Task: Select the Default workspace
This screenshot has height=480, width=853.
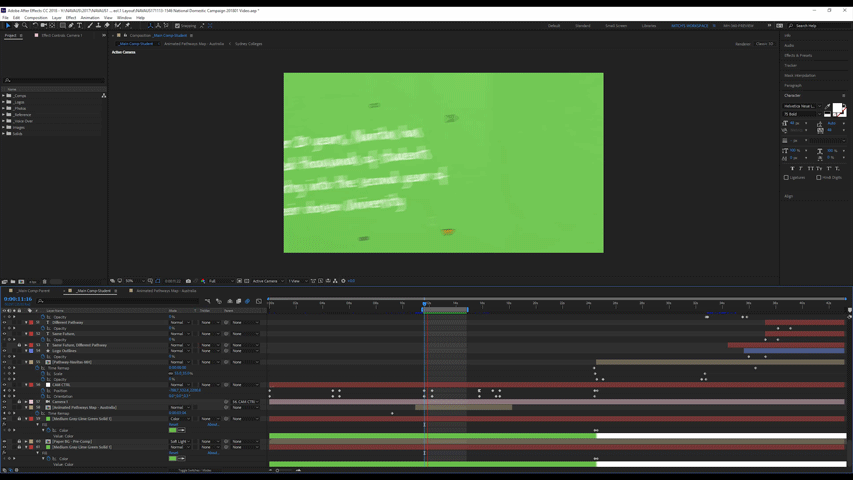Action: point(554,26)
